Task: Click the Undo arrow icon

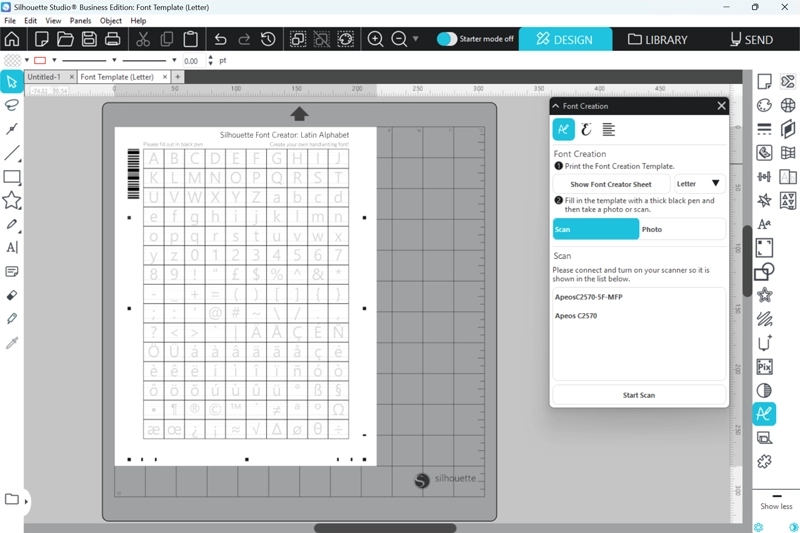Action: coord(220,40)
